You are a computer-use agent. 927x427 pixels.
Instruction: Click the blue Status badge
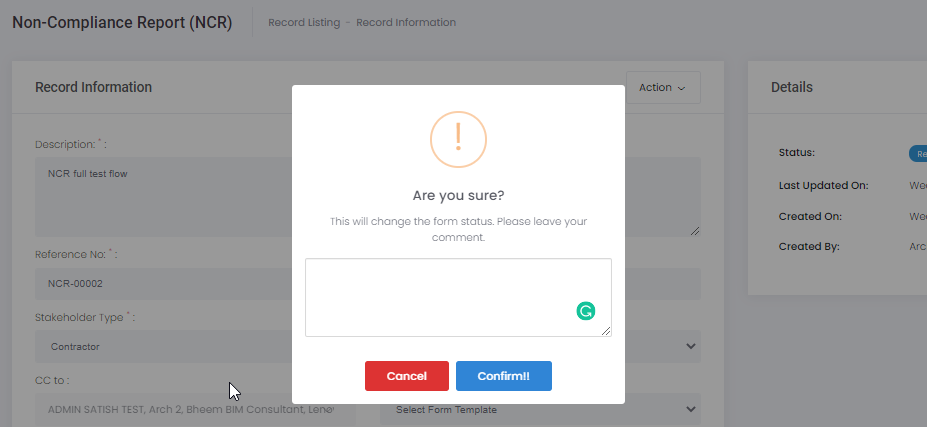coord(918,154)
